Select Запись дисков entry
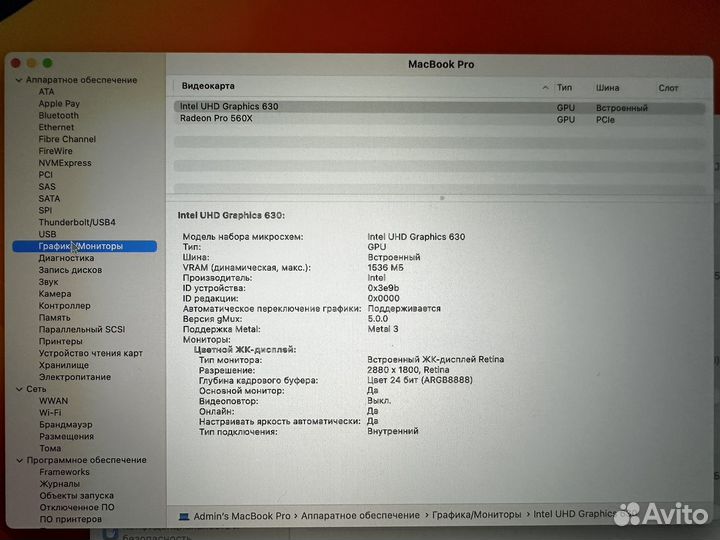 click(70, 270)
